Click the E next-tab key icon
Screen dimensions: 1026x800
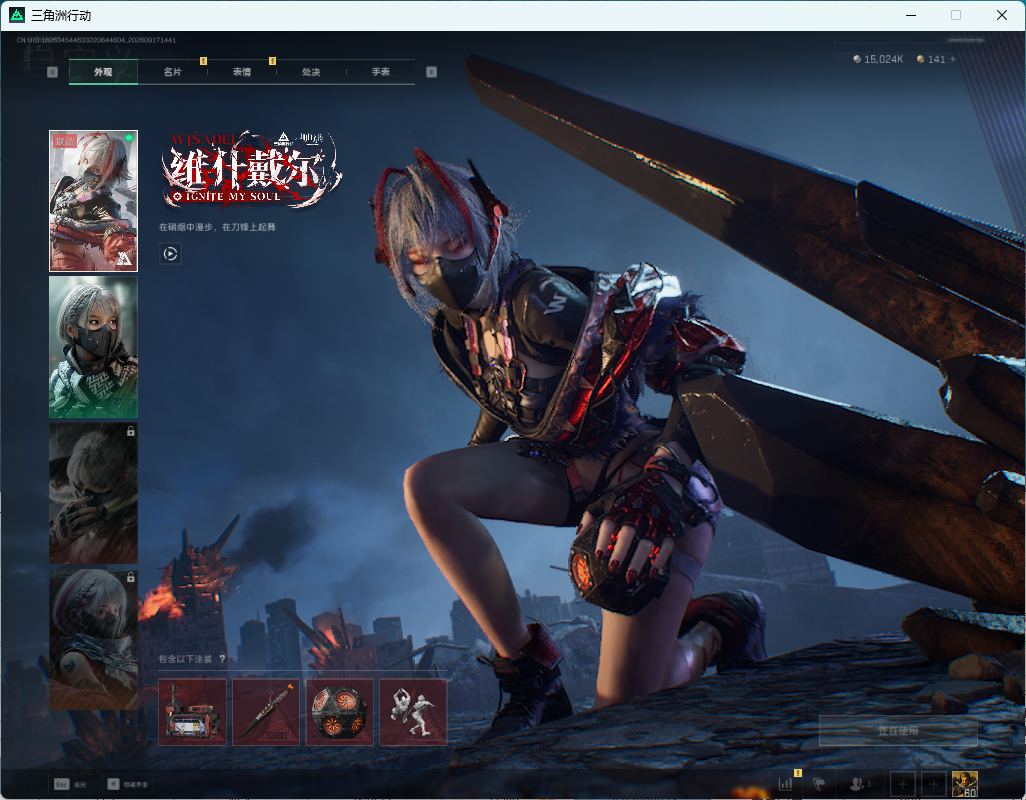[431, 72]
